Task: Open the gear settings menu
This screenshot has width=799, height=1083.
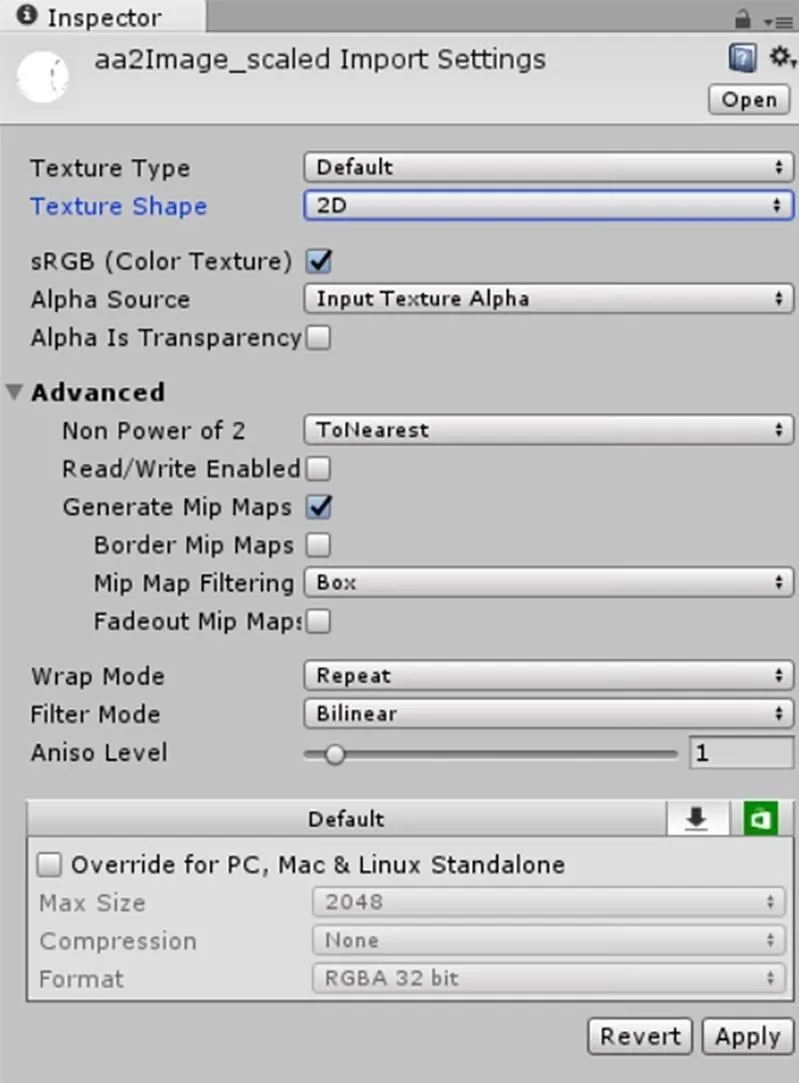Action: (x=782, y=57)
